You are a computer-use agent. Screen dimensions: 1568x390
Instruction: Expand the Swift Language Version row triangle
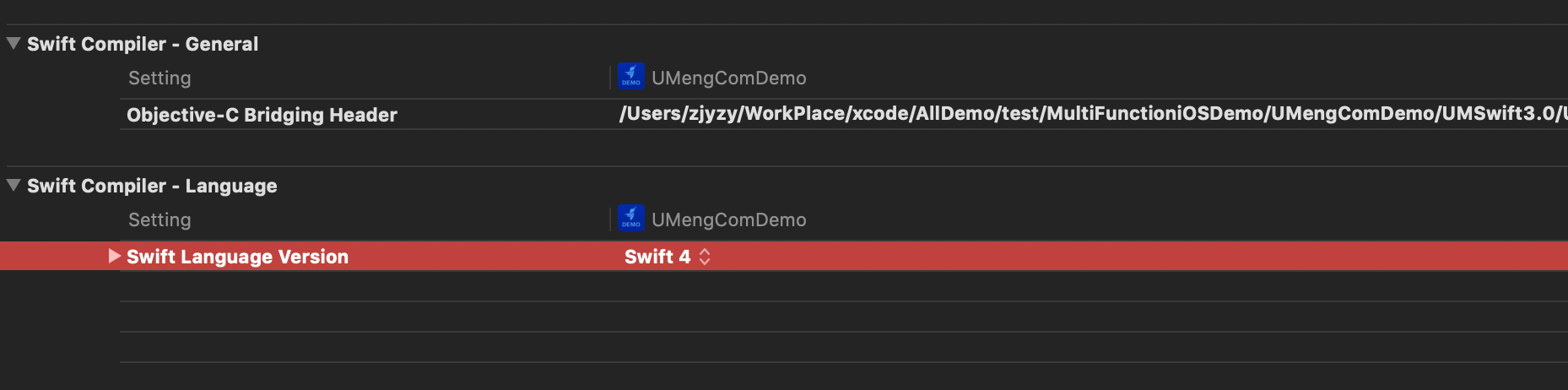[x=115, y=256]
